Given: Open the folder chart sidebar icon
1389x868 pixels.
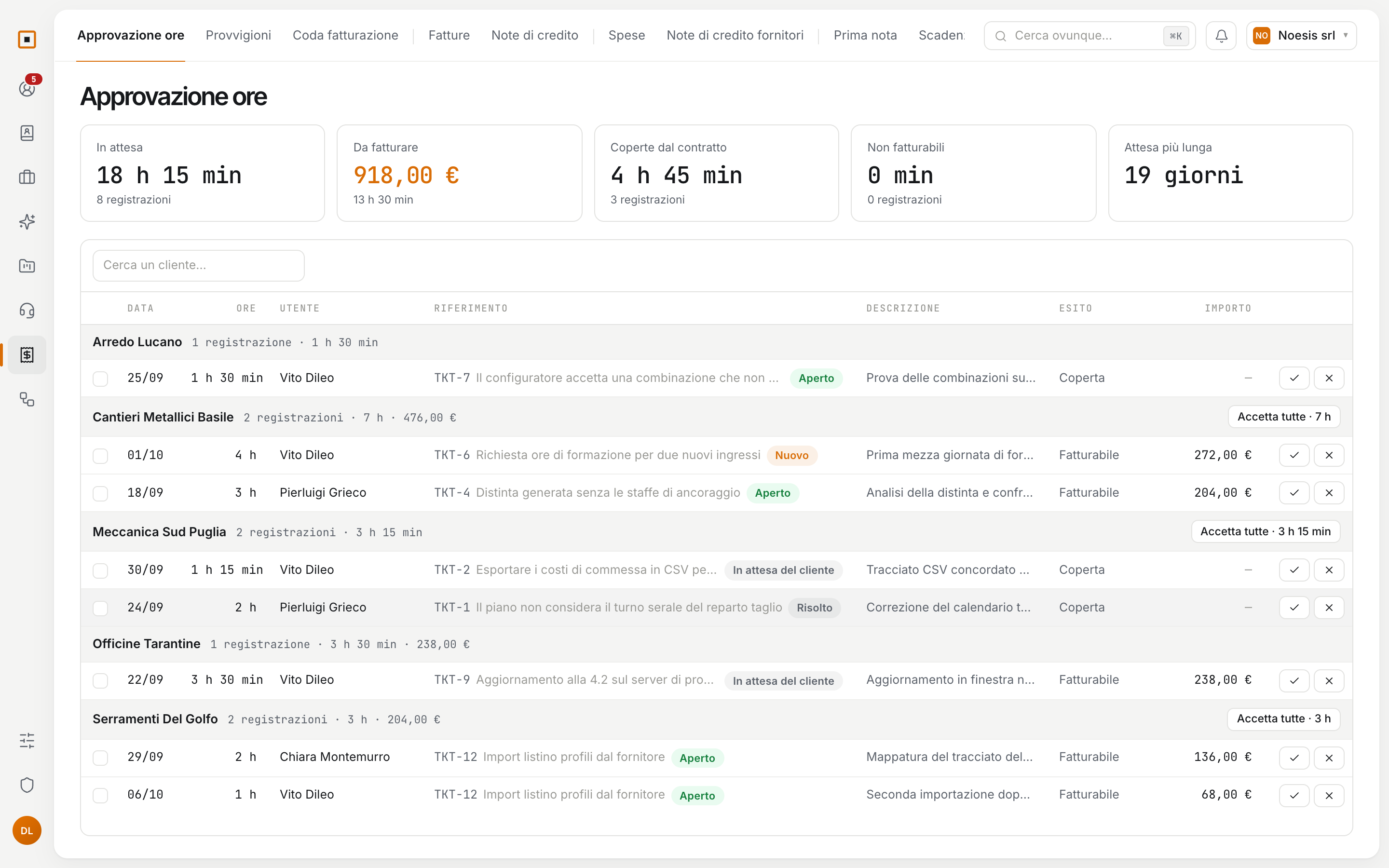Looking at the screenshot, I should 27,266.
